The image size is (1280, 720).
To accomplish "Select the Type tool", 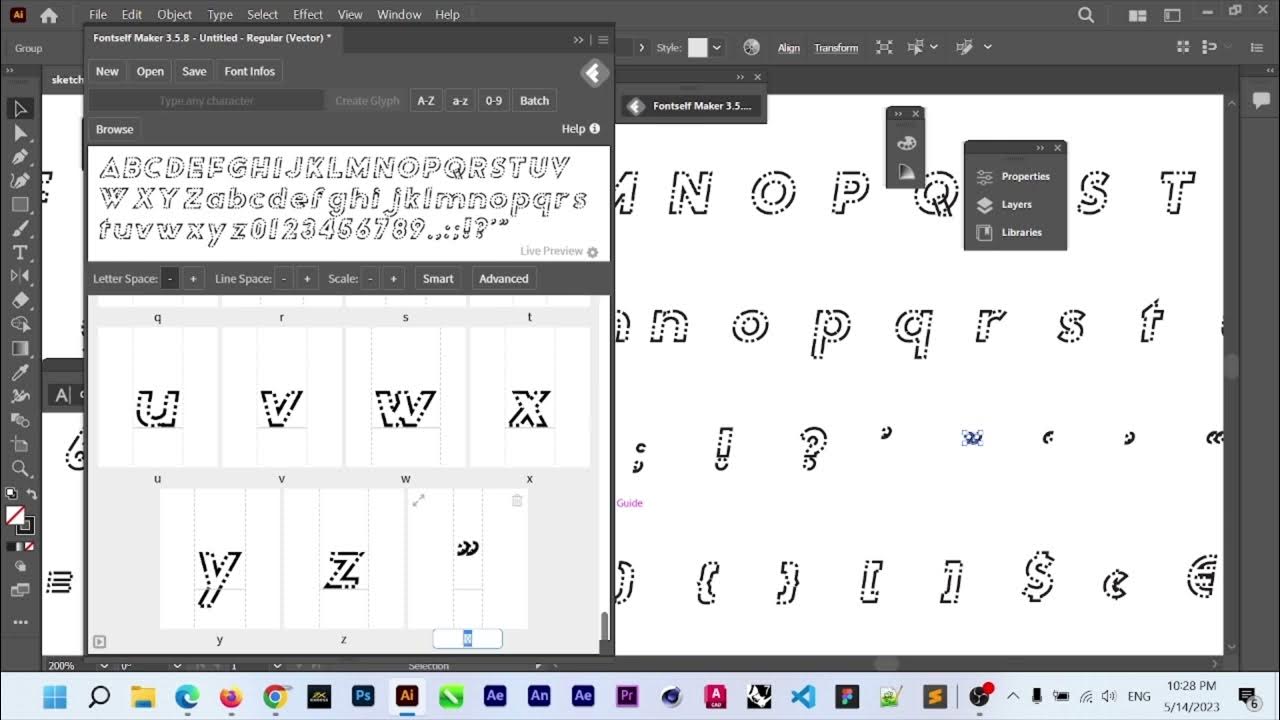I will click(20, 253).
